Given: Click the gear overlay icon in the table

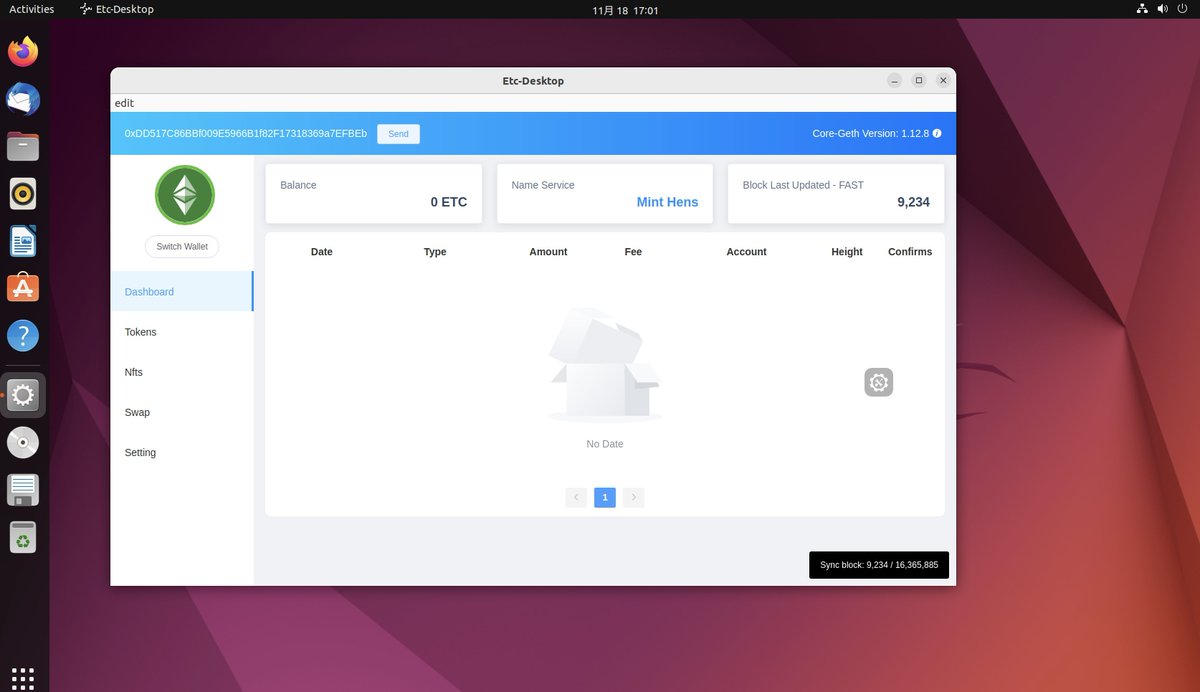Looking at the screenshot, I should pyautogui.click(x=878, y=382).
